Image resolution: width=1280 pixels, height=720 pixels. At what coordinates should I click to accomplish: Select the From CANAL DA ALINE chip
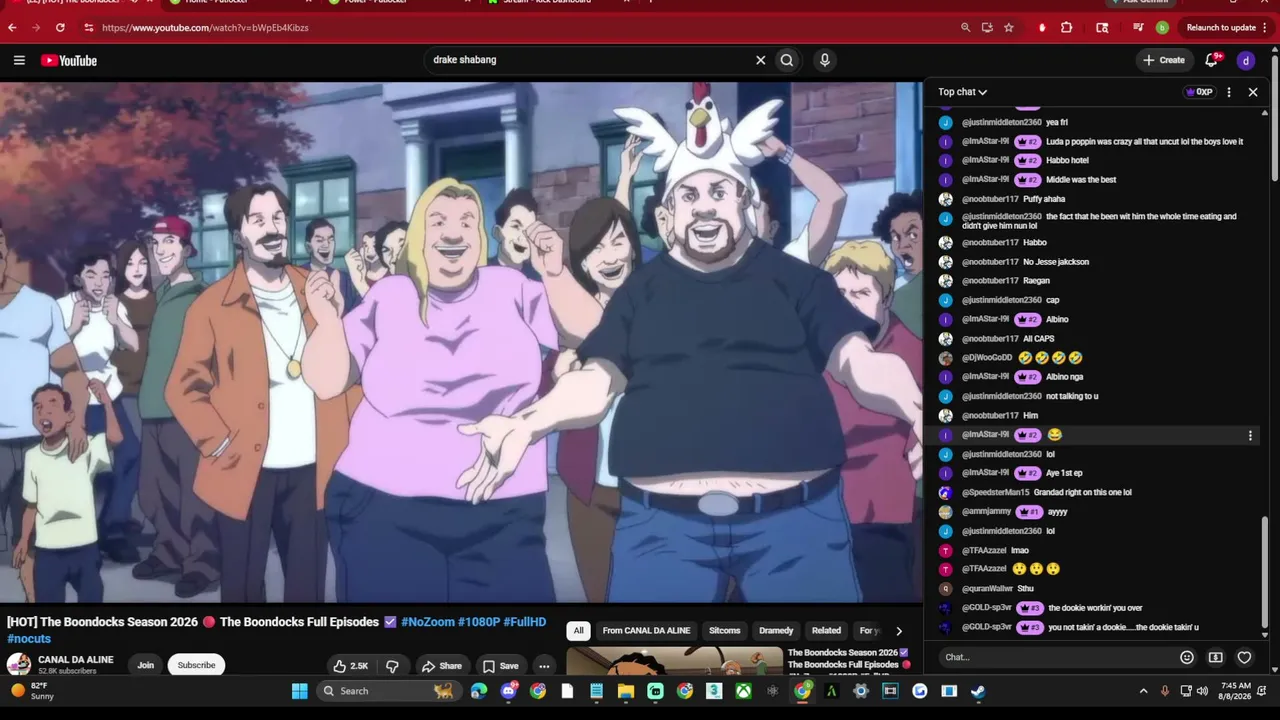(646, 631)
